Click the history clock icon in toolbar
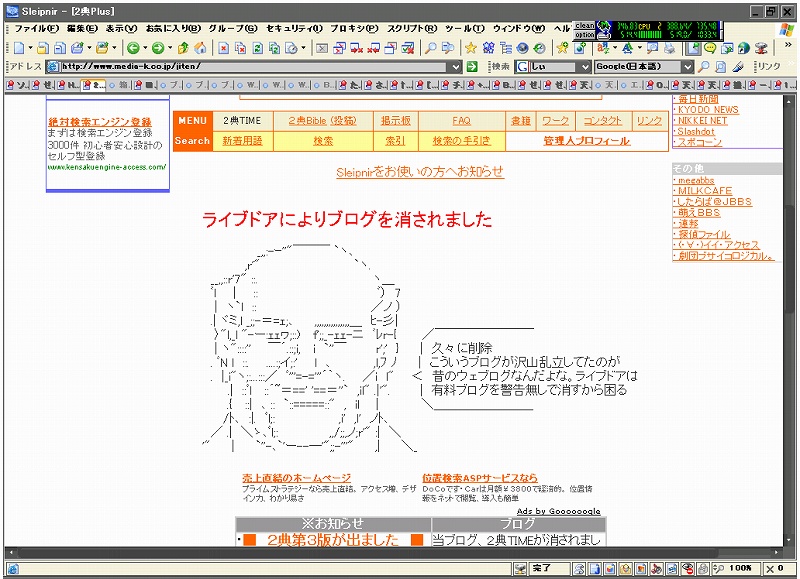This screenshot has height=579, width=800. click(x=539, y=48)
